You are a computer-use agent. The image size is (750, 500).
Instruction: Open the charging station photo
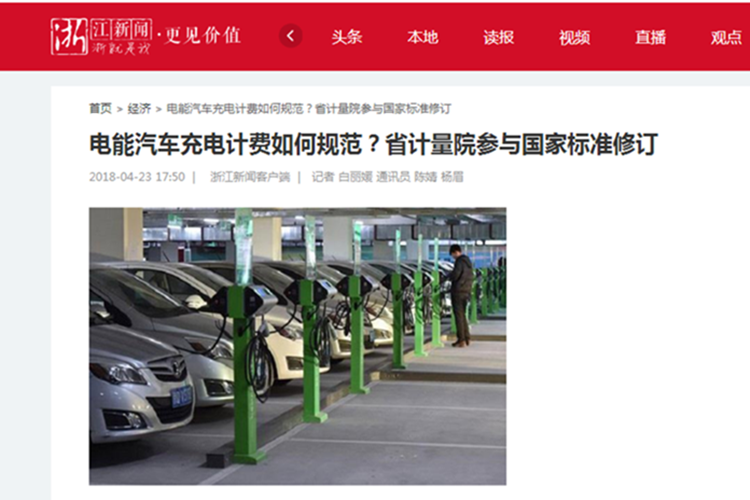click(298, 346)
